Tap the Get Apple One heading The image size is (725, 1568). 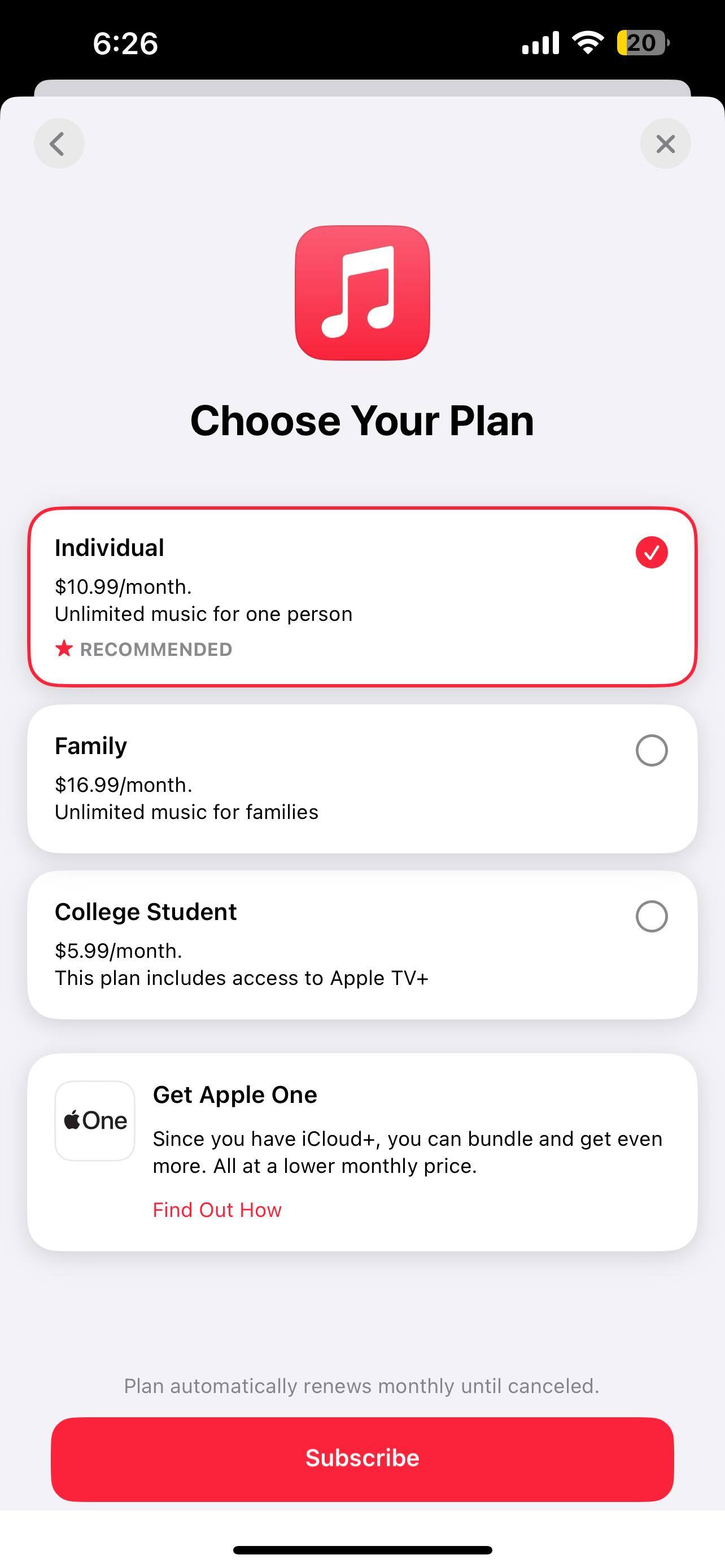tap(234, 1094)
